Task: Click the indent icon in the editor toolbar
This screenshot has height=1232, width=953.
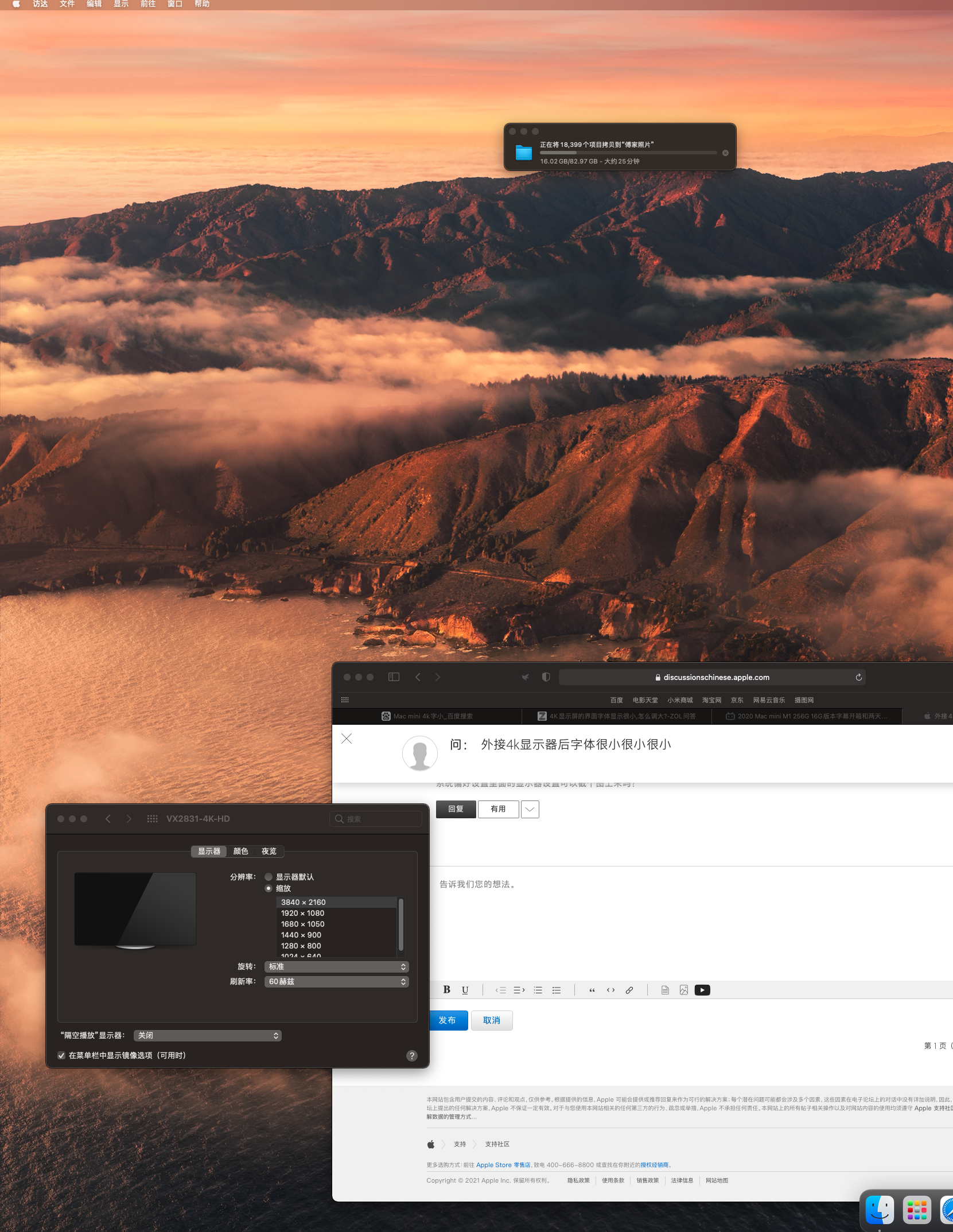Action: point(519,990)
